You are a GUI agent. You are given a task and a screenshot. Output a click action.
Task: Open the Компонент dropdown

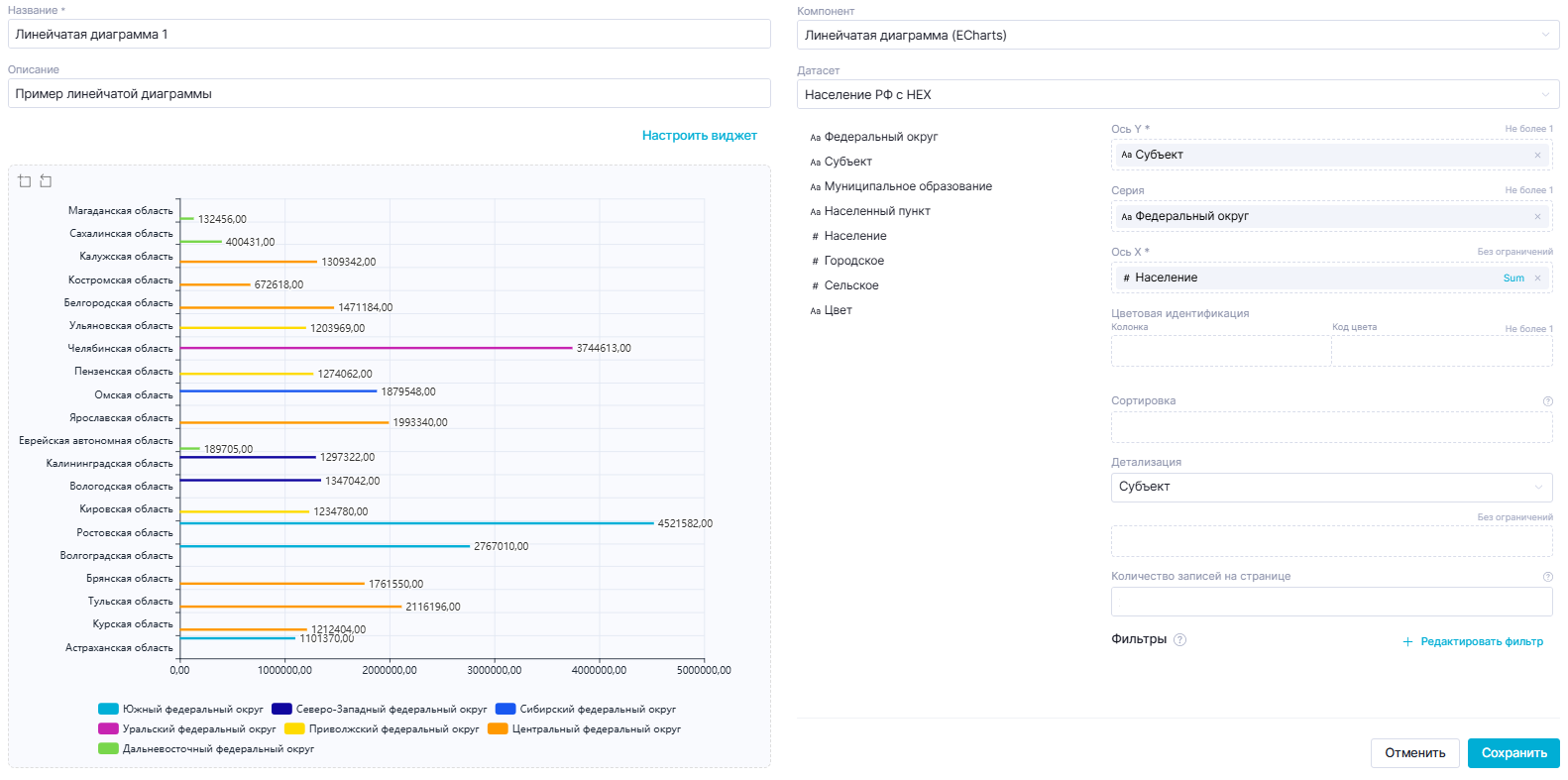click(x=1177, y=35)
